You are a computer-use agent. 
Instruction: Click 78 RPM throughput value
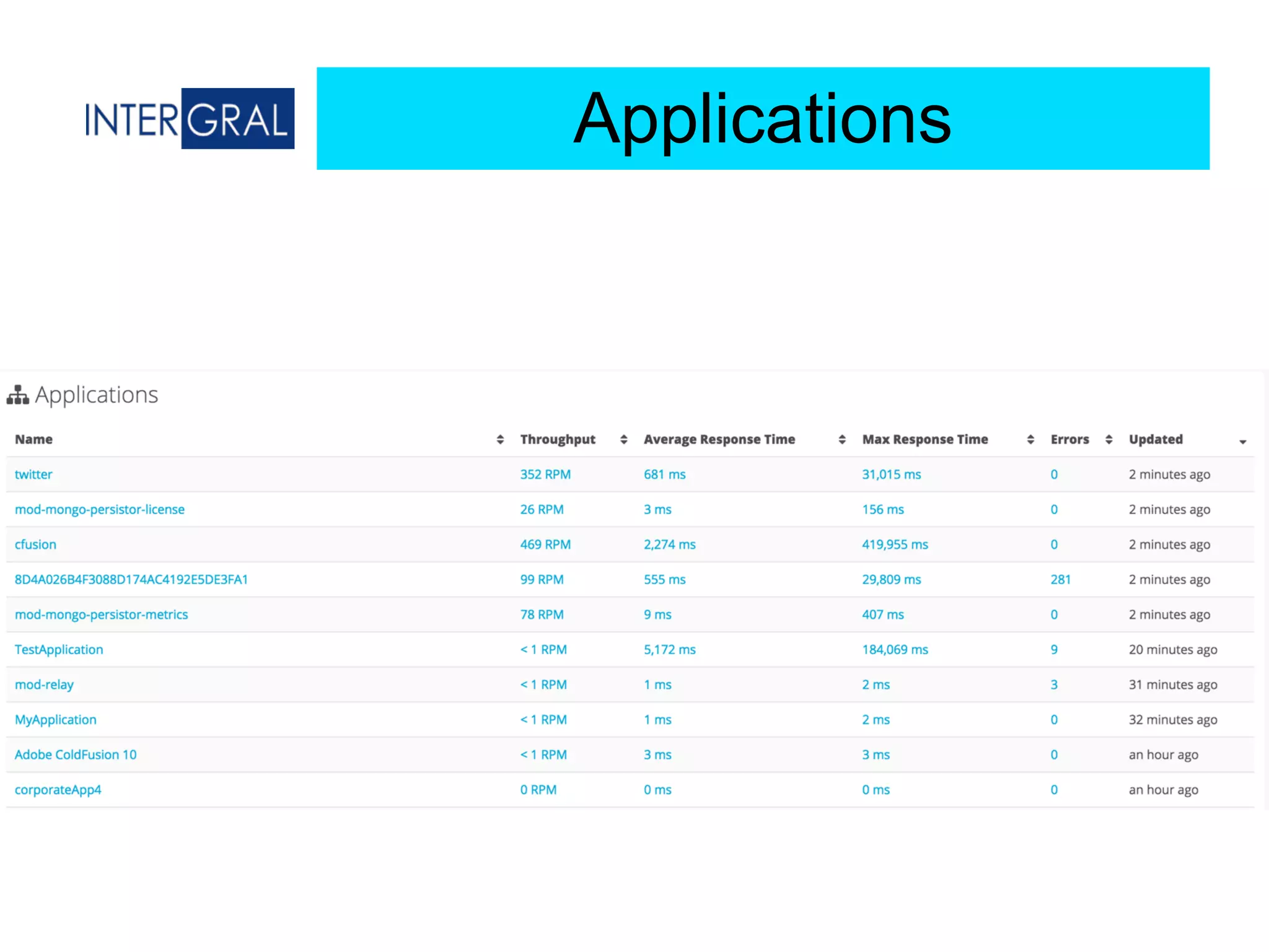pyautogui.click(x=542, y=615)
